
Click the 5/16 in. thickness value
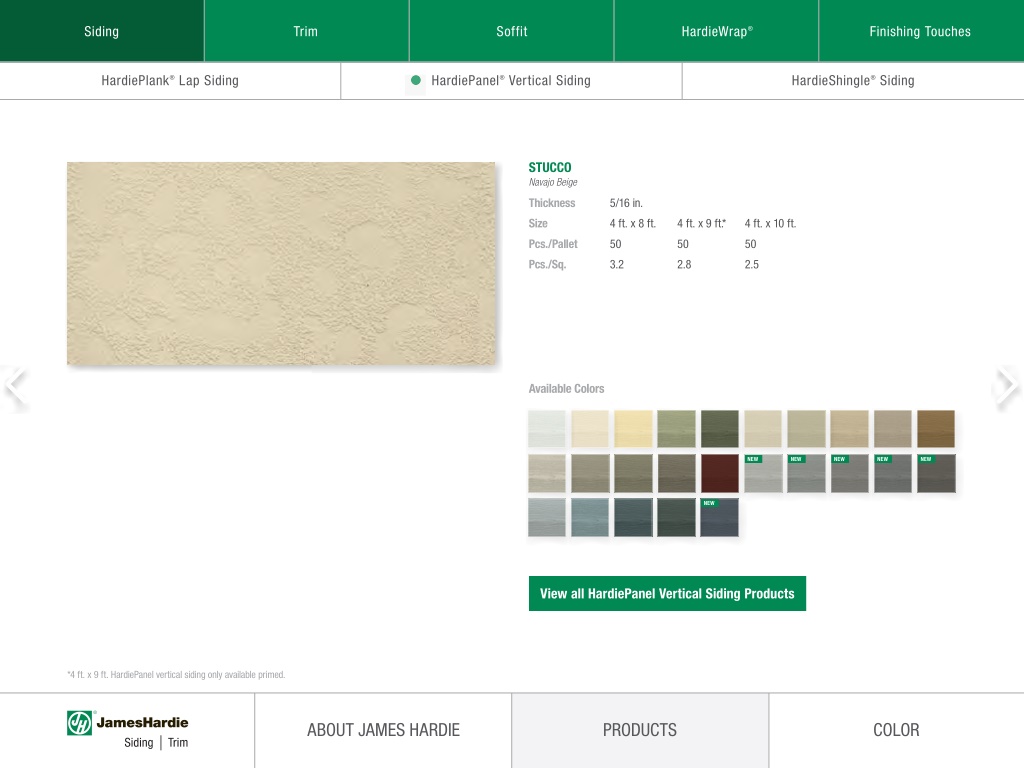pyautogui.click(x=626, y=203)
